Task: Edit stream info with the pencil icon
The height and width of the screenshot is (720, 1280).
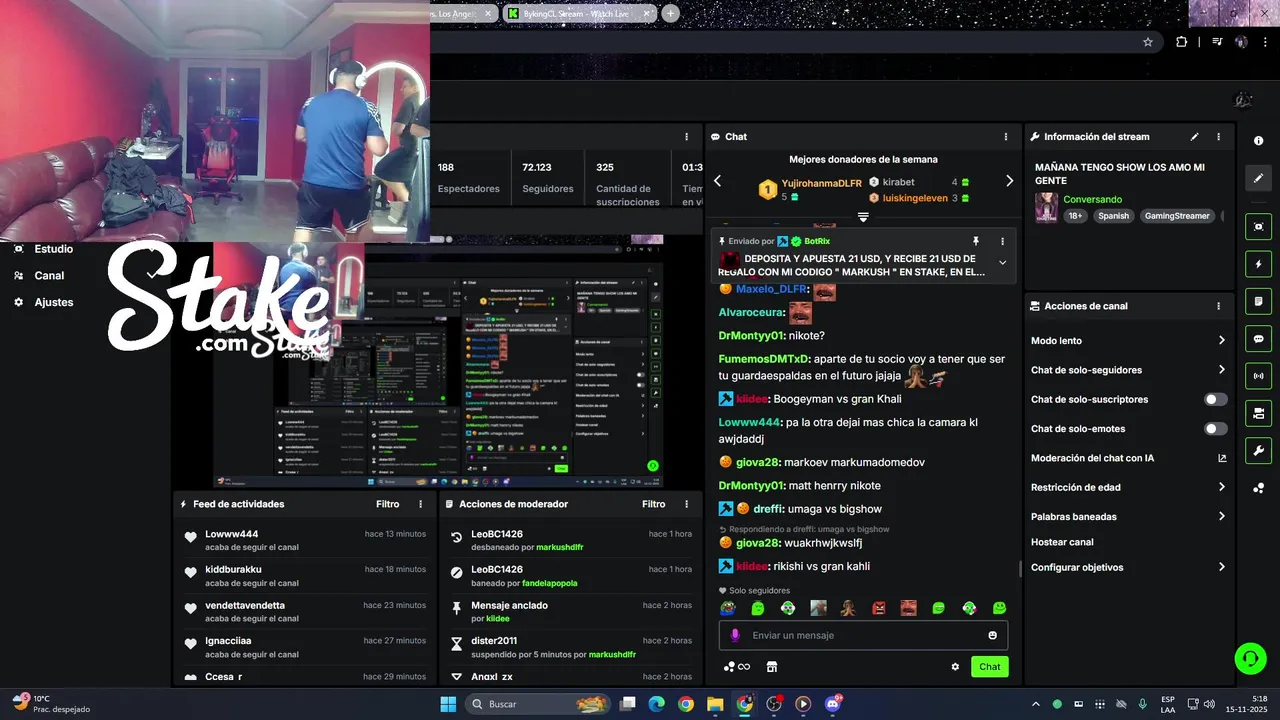Action: click(x=1194, y=137)
